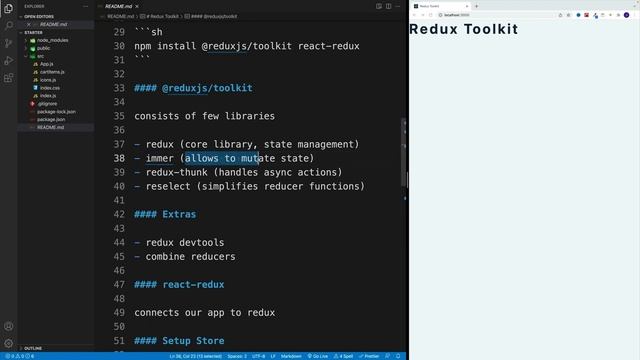This screenshot has height=360, width=640.
Task: Click browser back button
Action: pos(414,15)
